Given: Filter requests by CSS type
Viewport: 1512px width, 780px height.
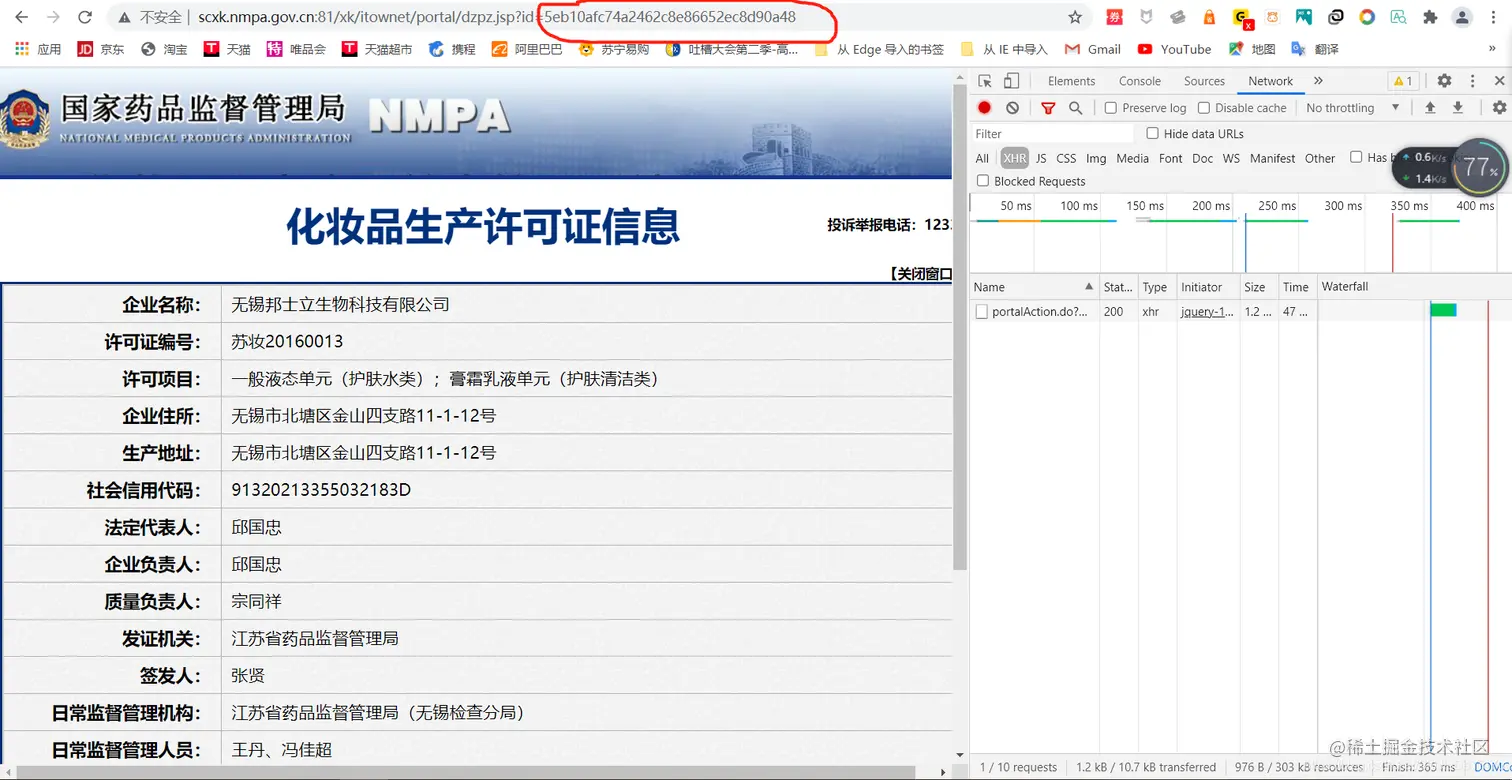Looking at the screenshot, I should pos(1067,158).
